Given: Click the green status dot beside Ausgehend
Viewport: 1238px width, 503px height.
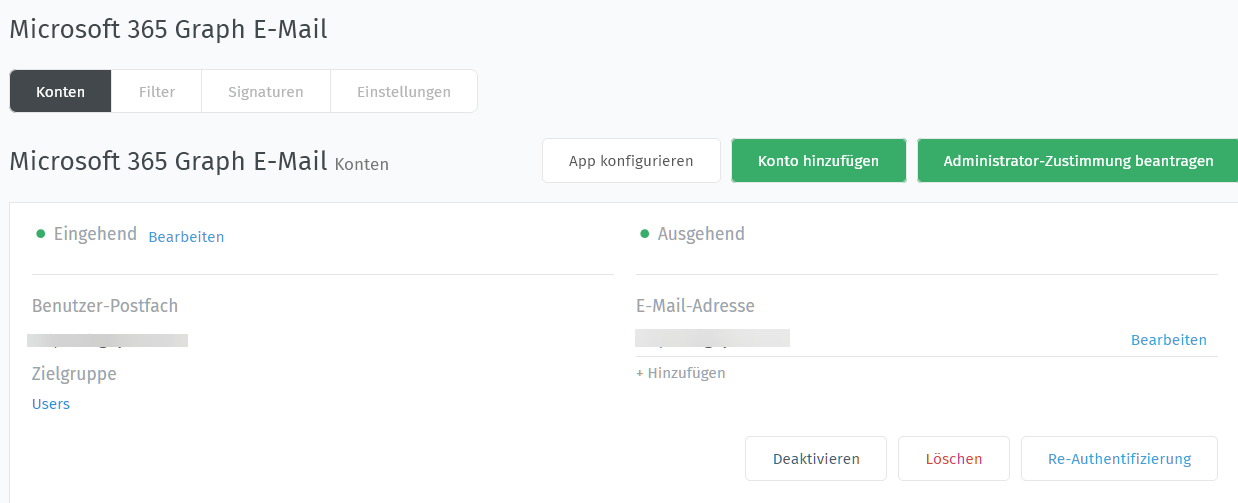Looking at the screenshot, I should (644, 234).
